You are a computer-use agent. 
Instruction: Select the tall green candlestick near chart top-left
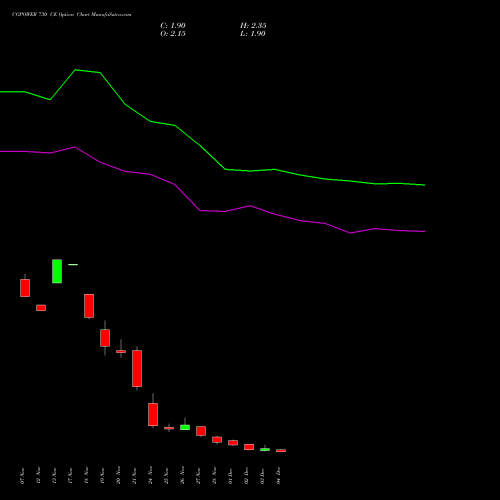[x=57, y=271]
